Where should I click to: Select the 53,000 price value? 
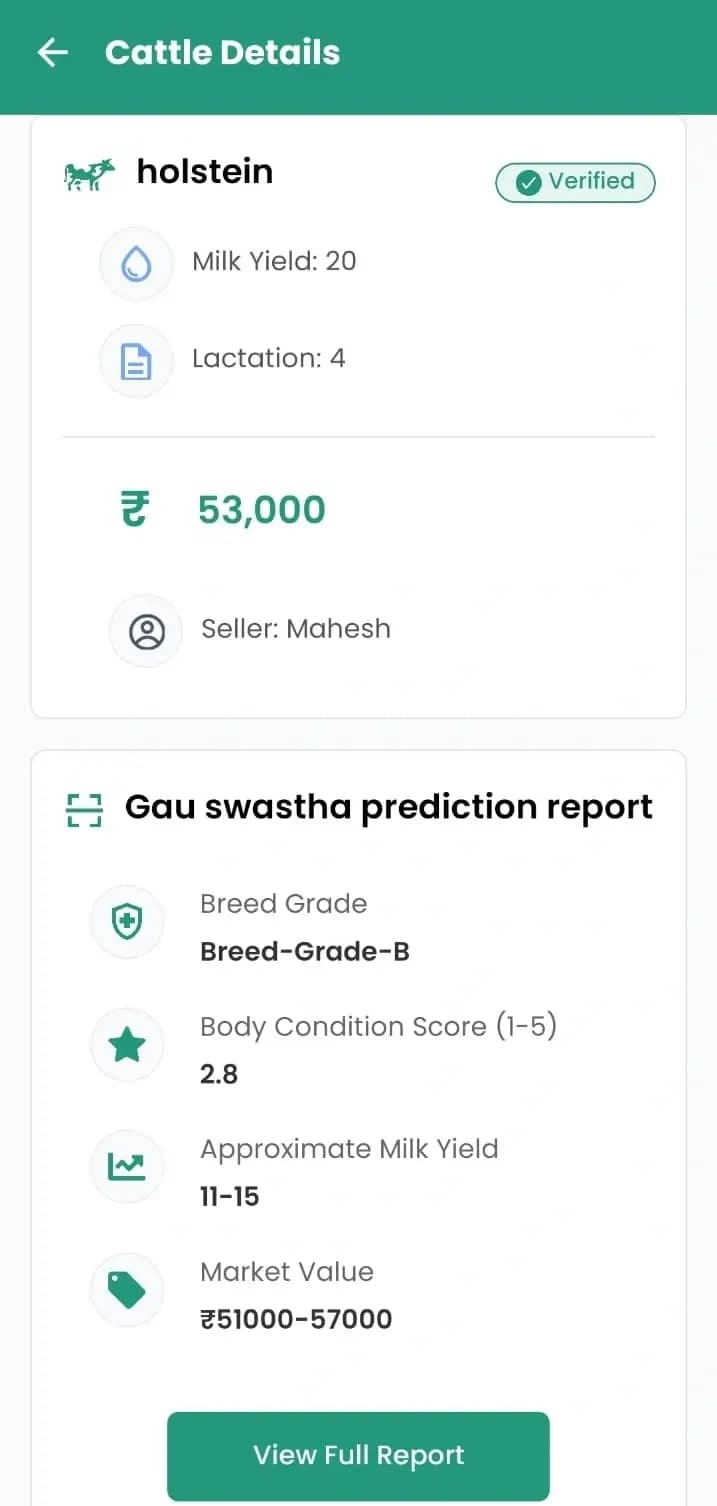click(261, 509)
